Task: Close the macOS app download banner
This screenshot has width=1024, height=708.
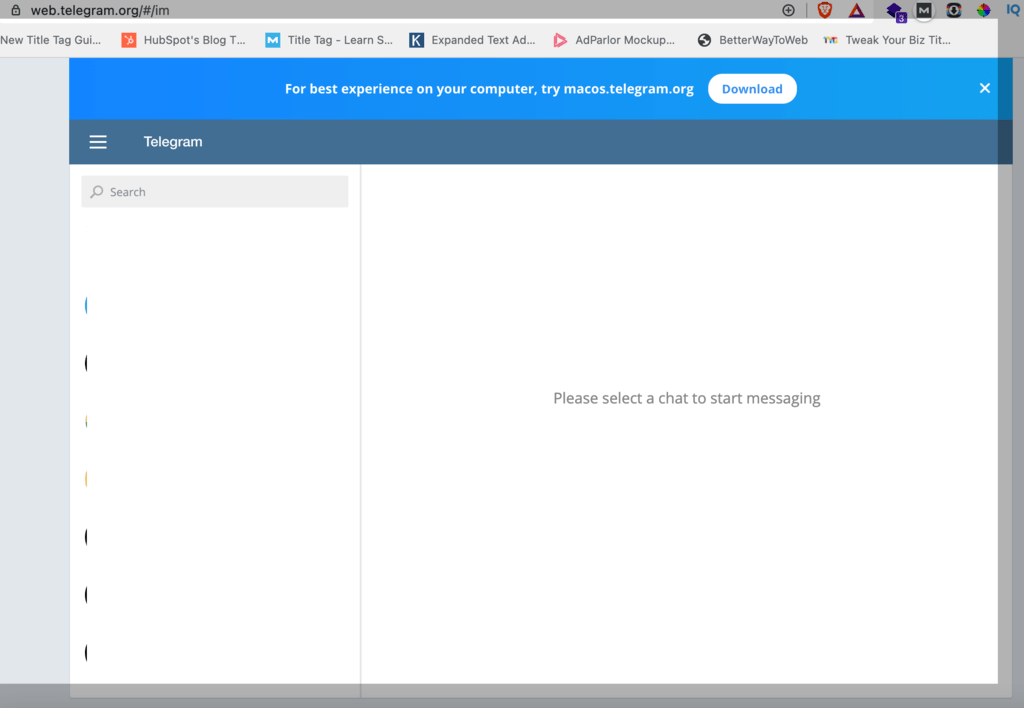Action: (985, 88)
